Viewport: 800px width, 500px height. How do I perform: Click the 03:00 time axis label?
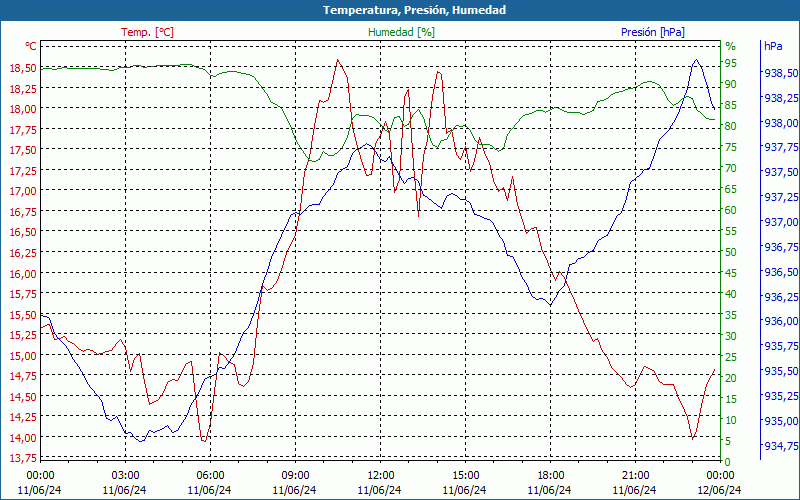tap(125, 477)
